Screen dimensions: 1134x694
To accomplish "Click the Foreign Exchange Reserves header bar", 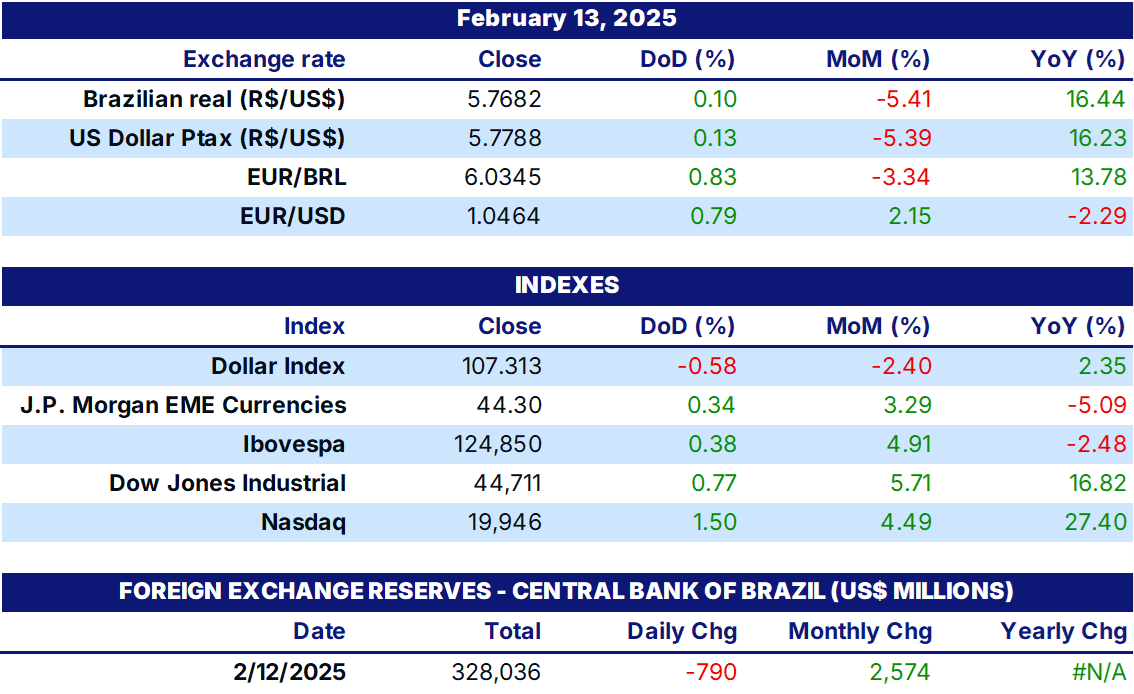I will (x=567, y=592).
